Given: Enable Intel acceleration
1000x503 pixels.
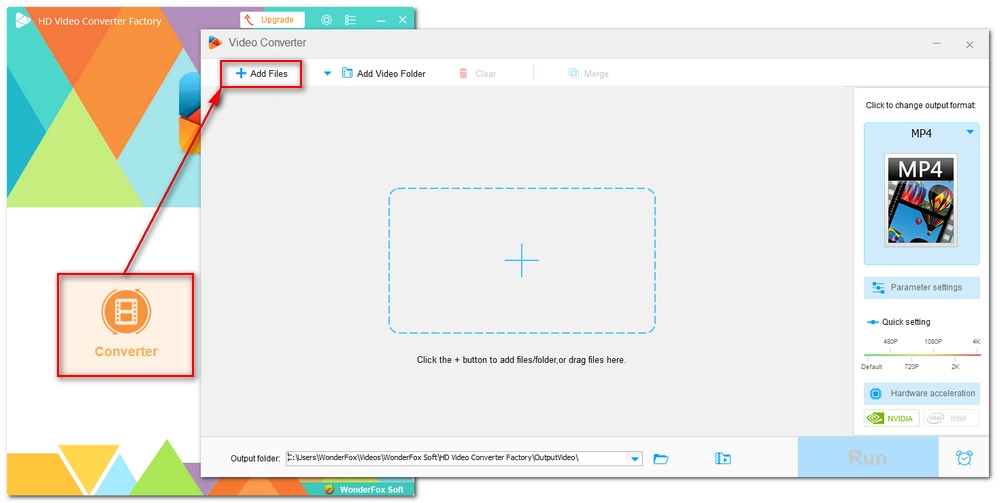Looking at the screenshot, I should coord(950,418).
